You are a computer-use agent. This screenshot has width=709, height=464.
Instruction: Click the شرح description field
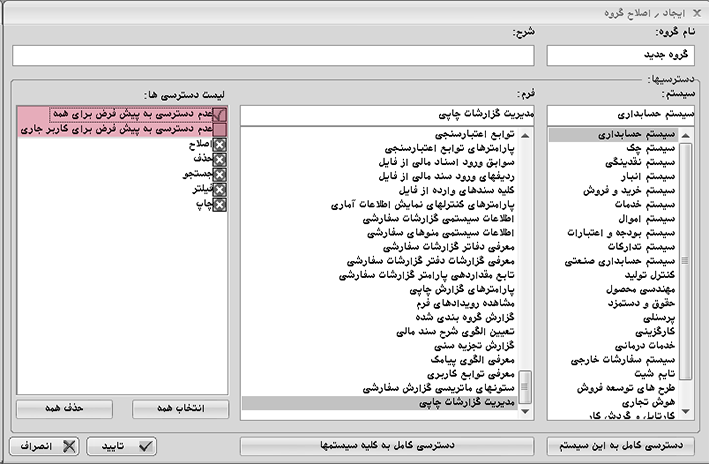tap(274, 57)
